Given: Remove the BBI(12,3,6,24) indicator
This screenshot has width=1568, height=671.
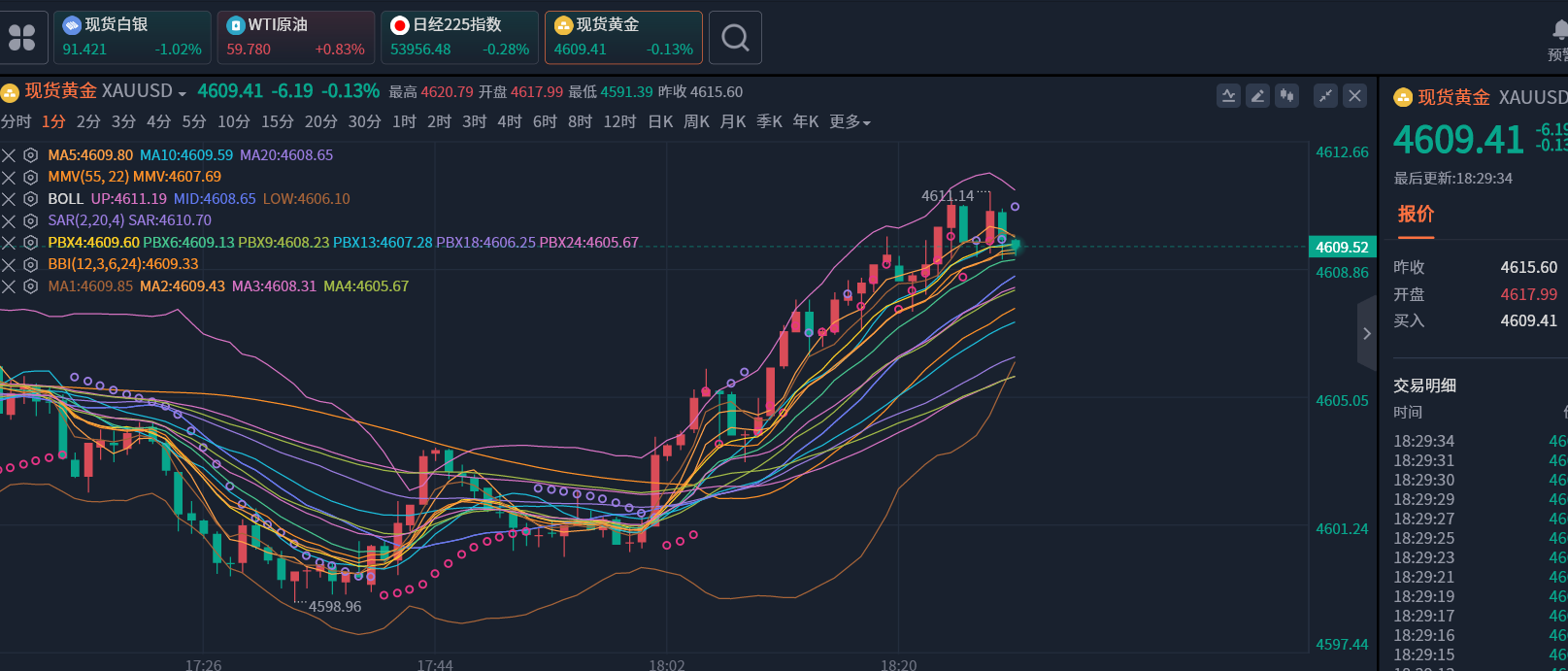Looking at the screenshot, I should point(9,264).
